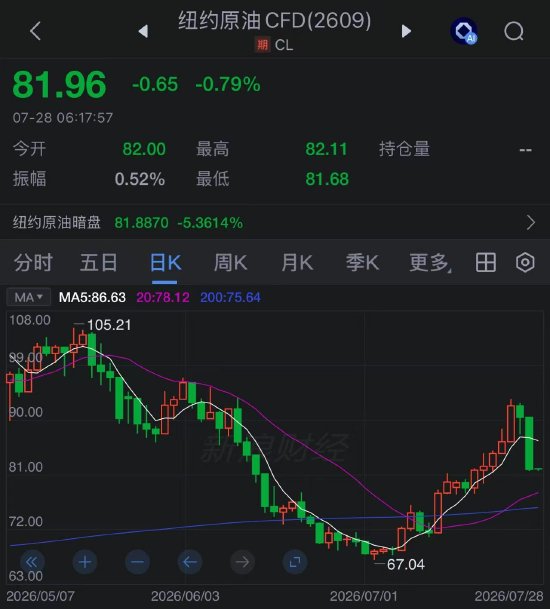This screenshot has height=609, width=550.
Task: Tap the 今开 value 82.00
Action: [x=144, y=149]
